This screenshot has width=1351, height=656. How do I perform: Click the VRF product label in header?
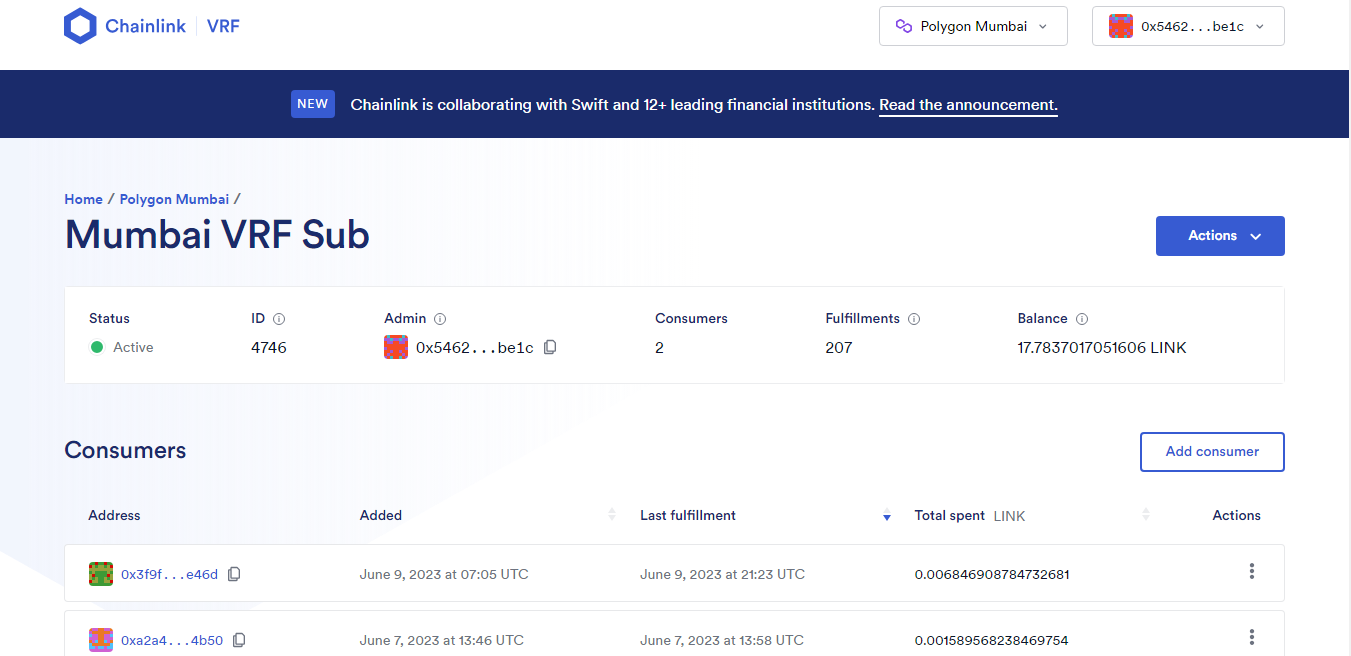[x=223, y=26]
